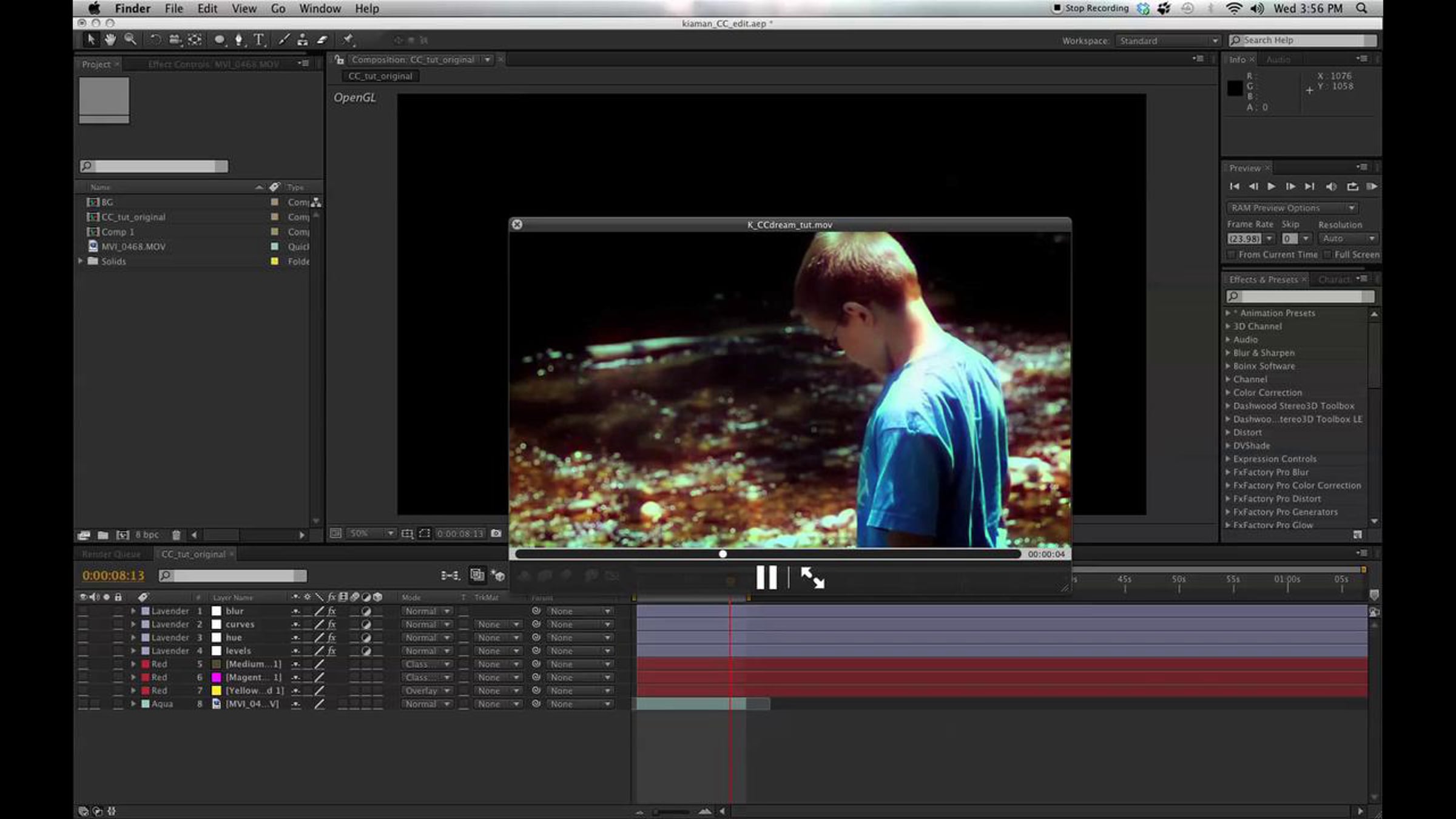Image resolution: width=1456 pixels, height=819 pixels.
Task: Select the Pen tool
Action: coord(238,40)
